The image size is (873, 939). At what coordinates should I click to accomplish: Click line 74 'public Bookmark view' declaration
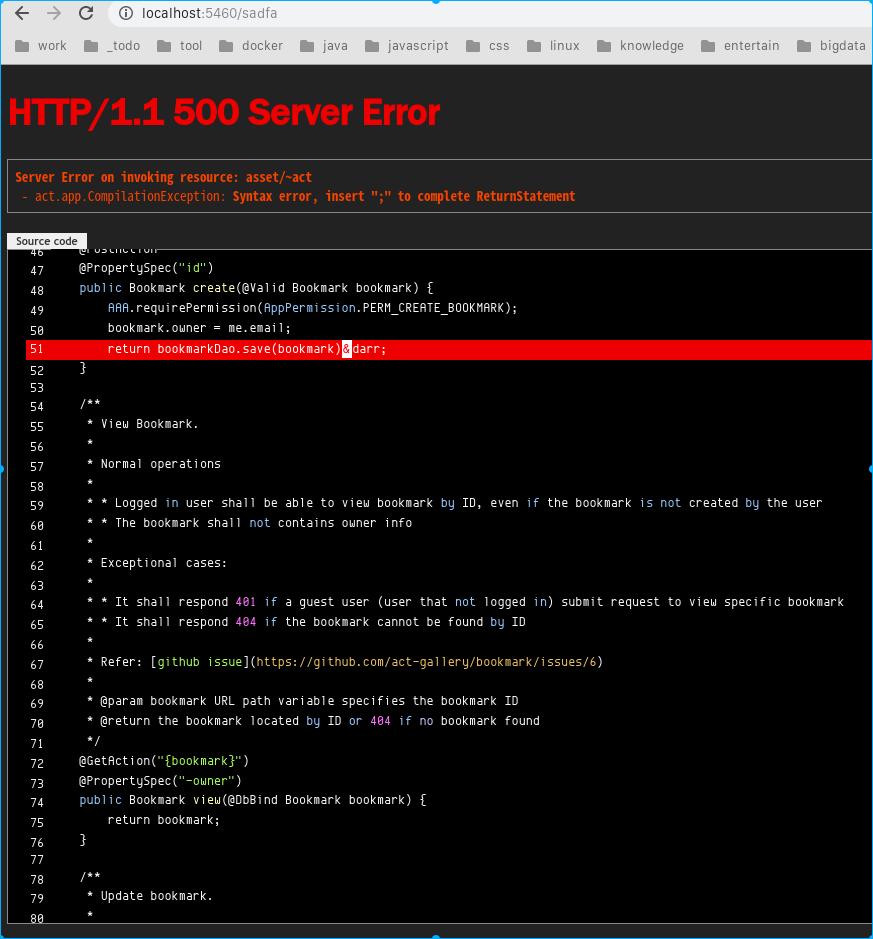click(x=252, y=800)
